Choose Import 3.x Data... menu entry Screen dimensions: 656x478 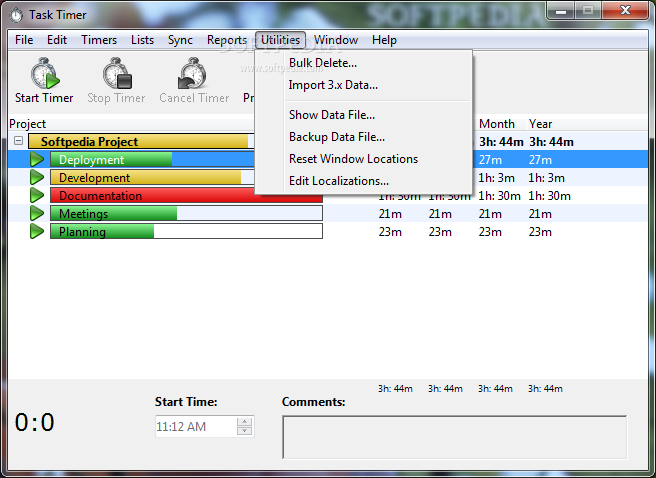364,85
